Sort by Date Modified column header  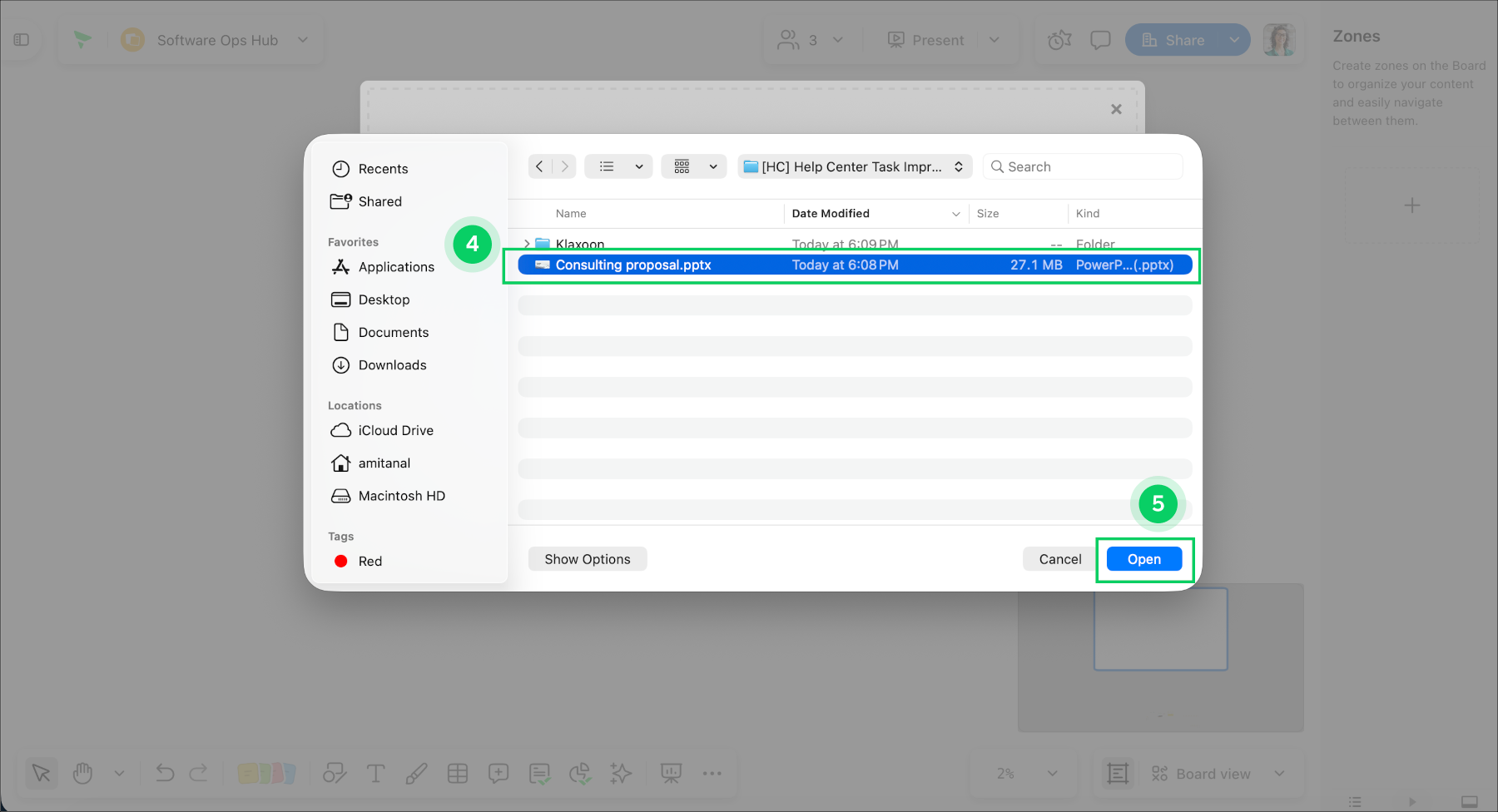(x=831, y=214)
